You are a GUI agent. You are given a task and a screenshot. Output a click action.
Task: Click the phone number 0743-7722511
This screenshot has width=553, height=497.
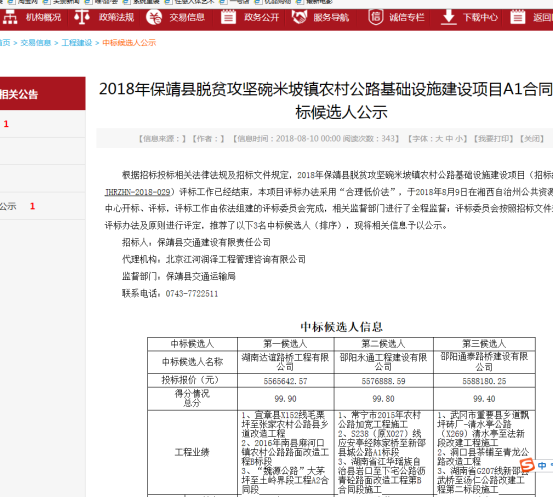tap(192, 294)
